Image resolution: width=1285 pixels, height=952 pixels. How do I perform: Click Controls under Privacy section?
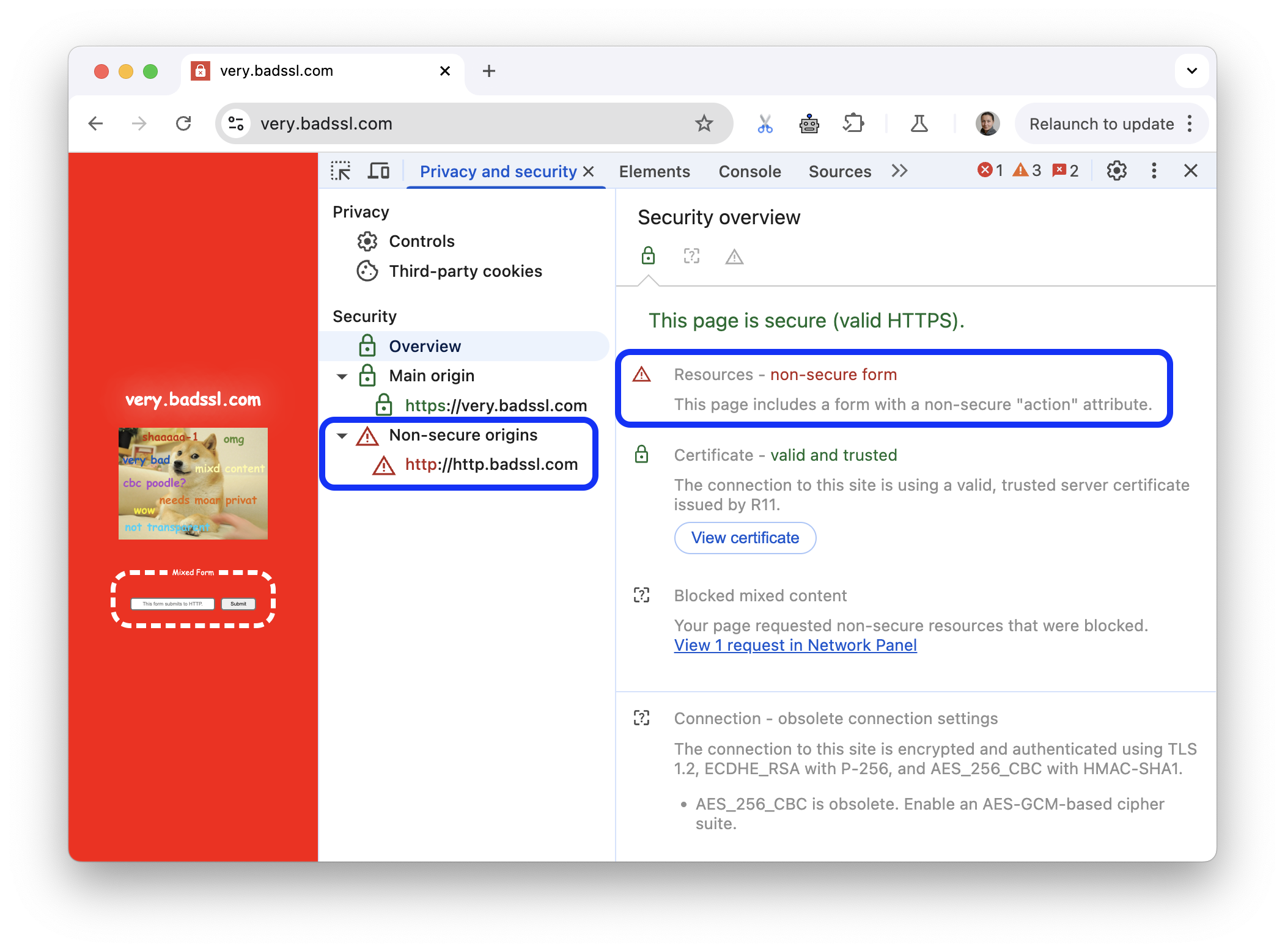click(x=421, y=240)
